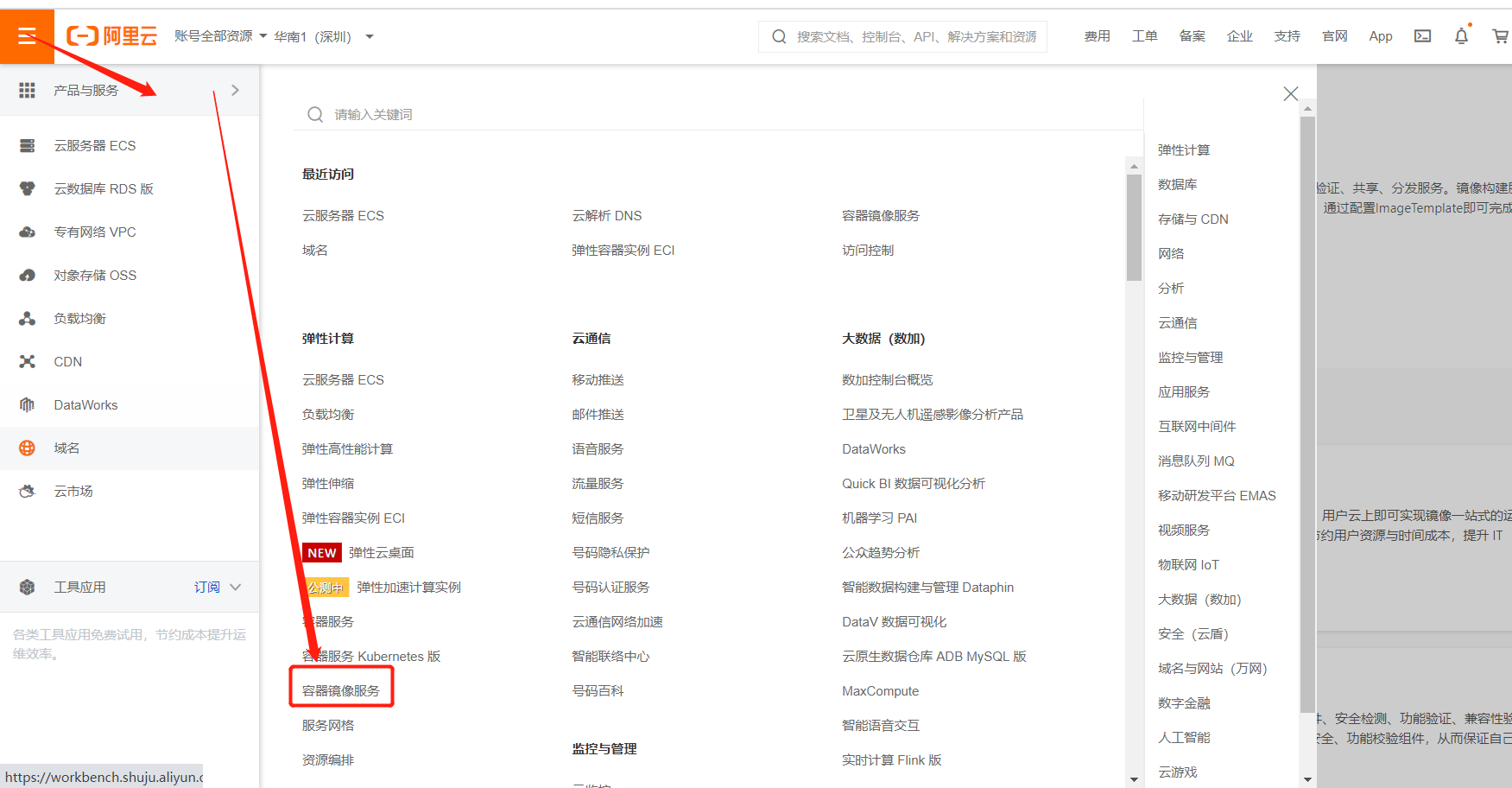
Task: Toggle the orange hamburger menu button
Action: point(27,36)
